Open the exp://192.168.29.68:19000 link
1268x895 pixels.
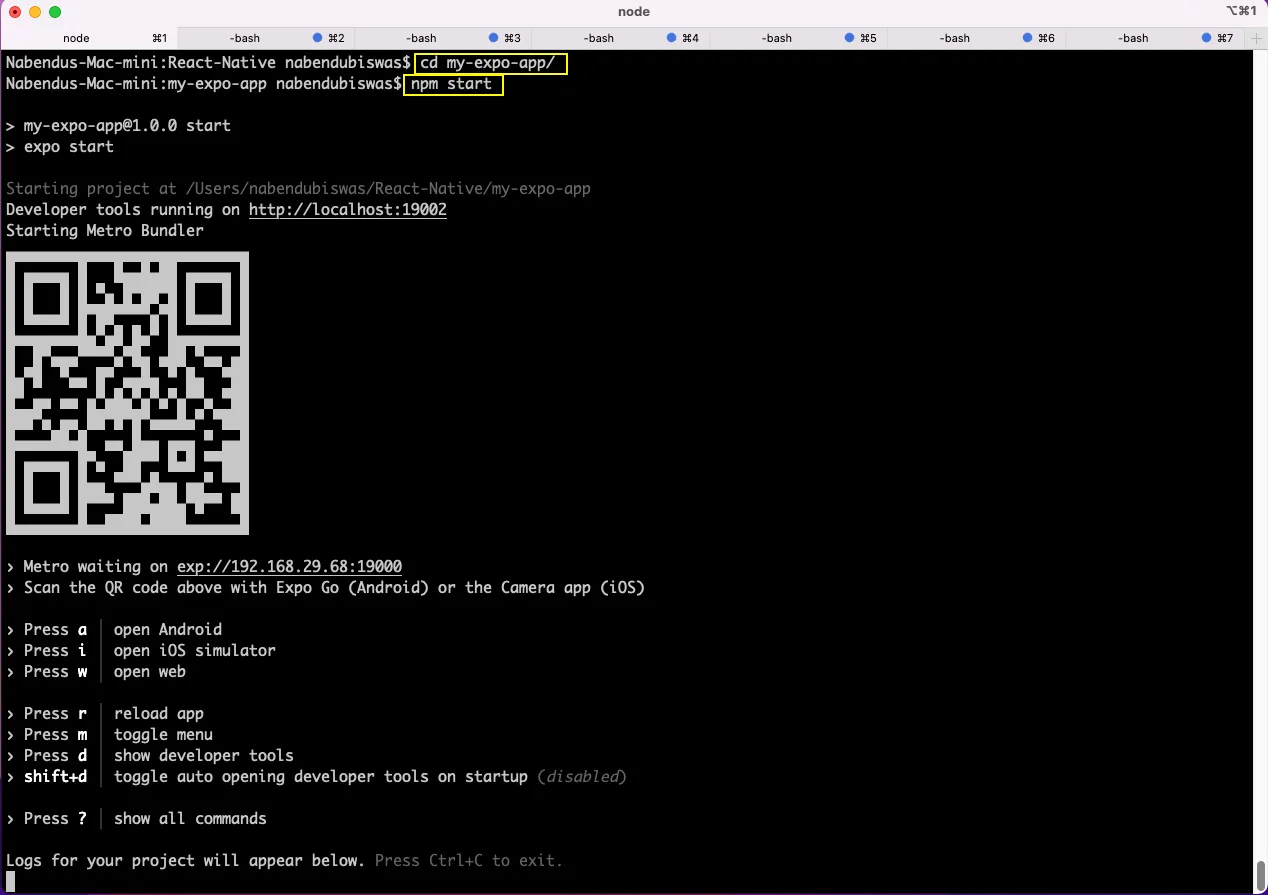290,567
